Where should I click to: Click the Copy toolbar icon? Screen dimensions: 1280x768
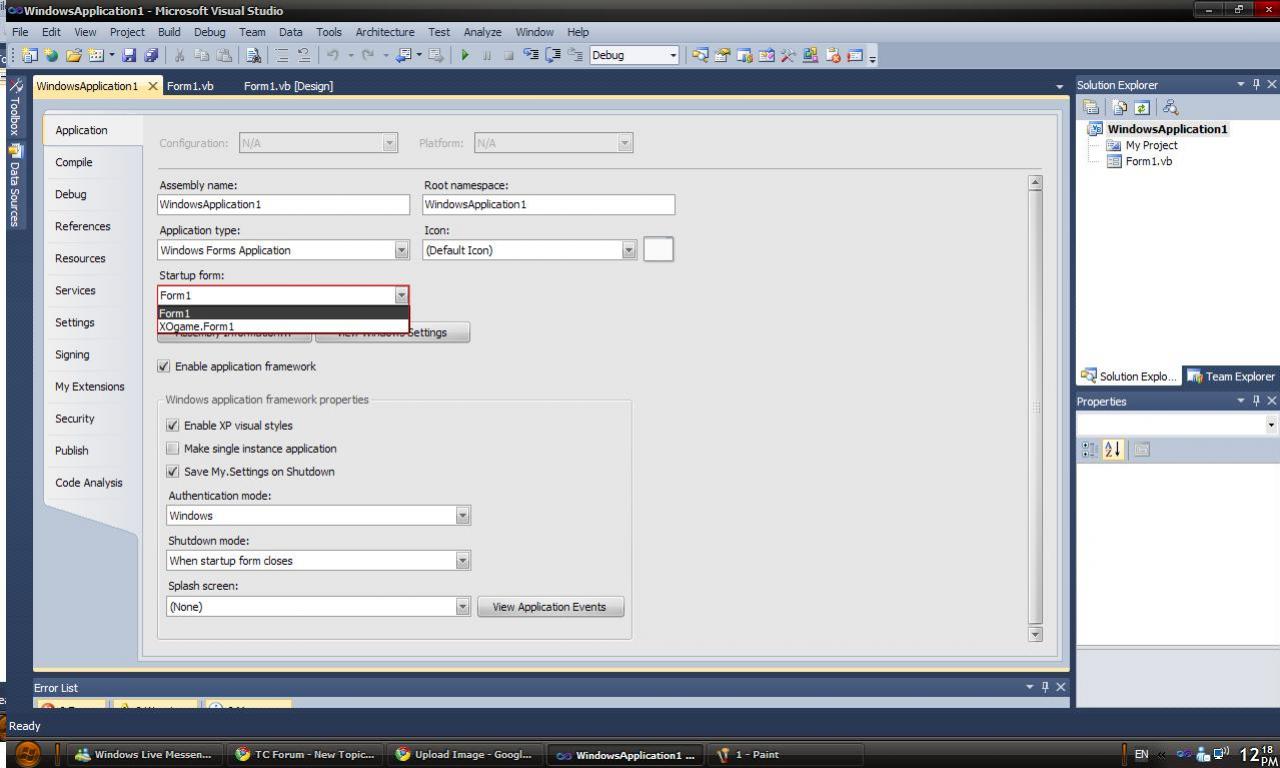click(202, 55)
